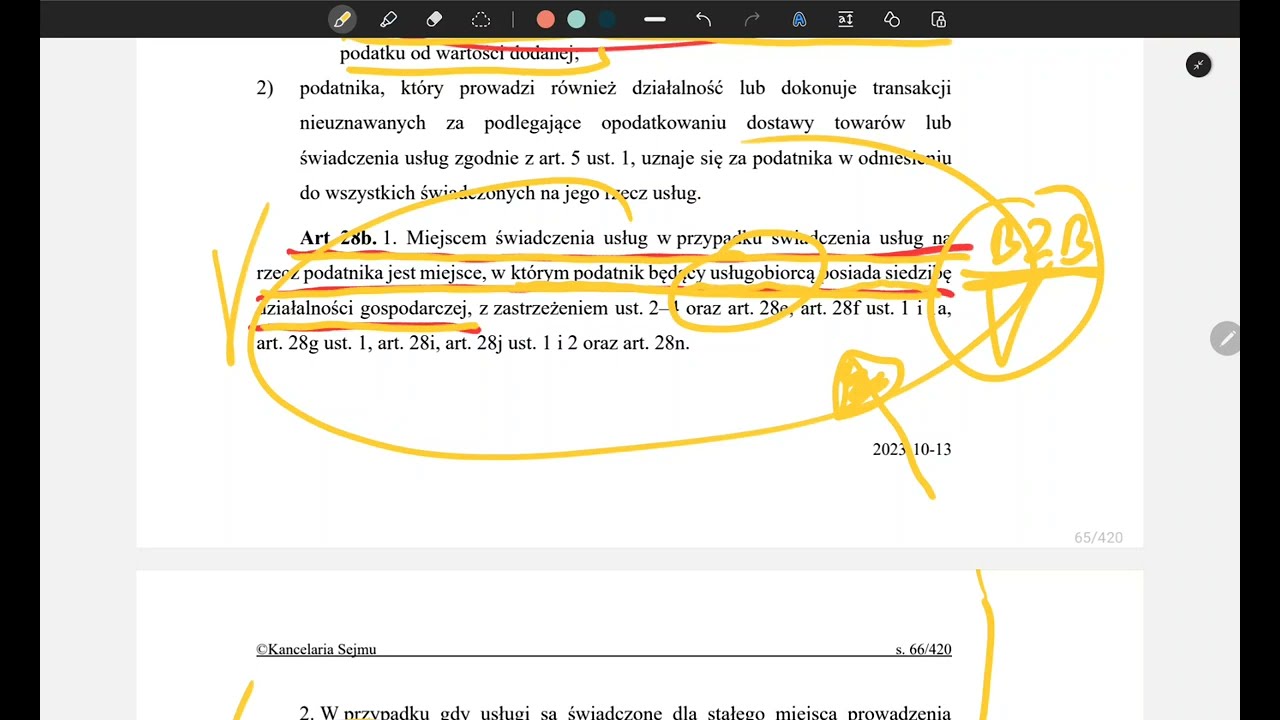Image resolution: width=1280 pixels, height=720 pixels.
Task: Click the text 'art. 28g ust. 1, art. 28i'
Action: tap(347, 343)
